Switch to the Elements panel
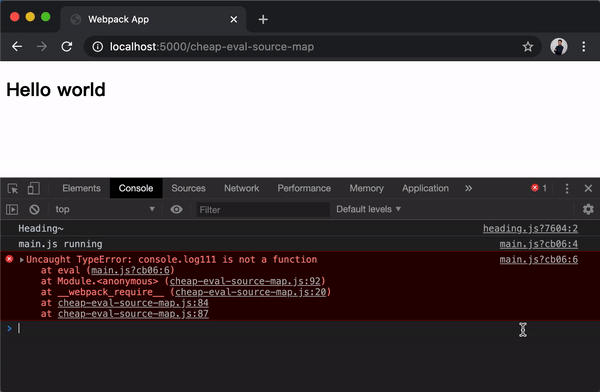This screenshot has height=392, width=600. point(82,188)
